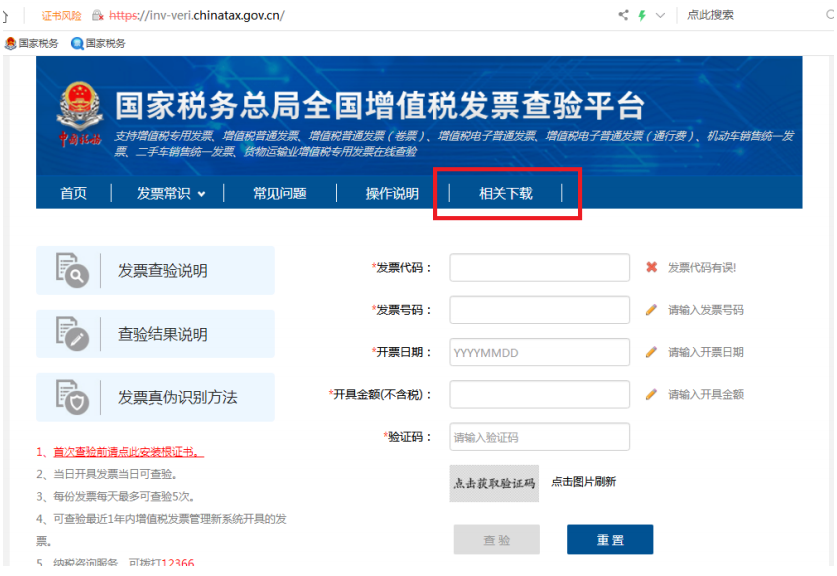Click the 请输入开票日期 hint text
The width and height of the screenshot is (837, 576).
point(706,352)
